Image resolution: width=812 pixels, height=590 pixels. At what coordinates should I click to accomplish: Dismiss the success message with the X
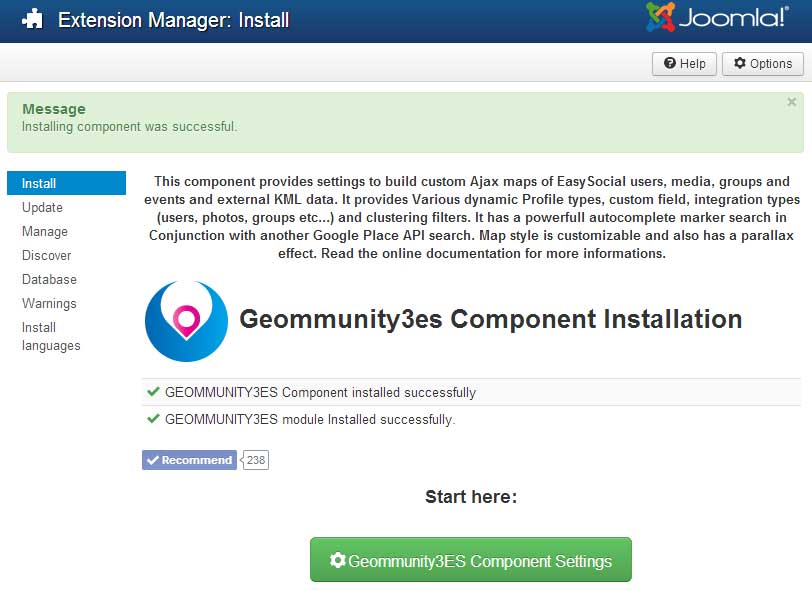pyautogui.click(x=791, y=102)
